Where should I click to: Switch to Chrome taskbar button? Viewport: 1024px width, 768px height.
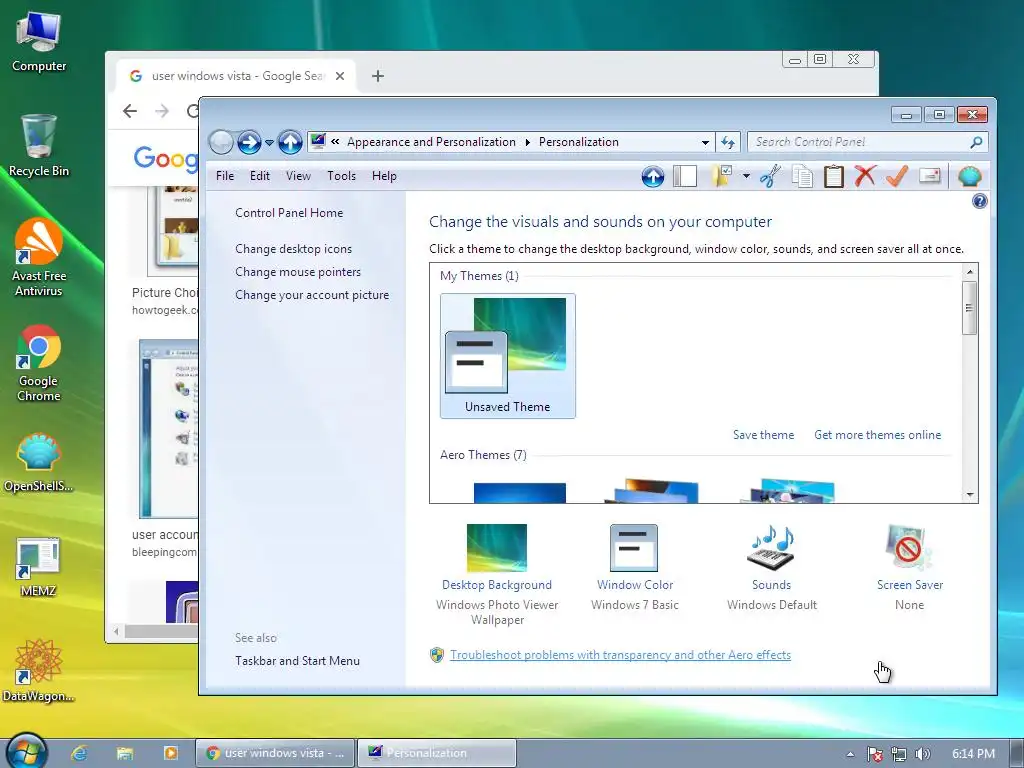275,753
